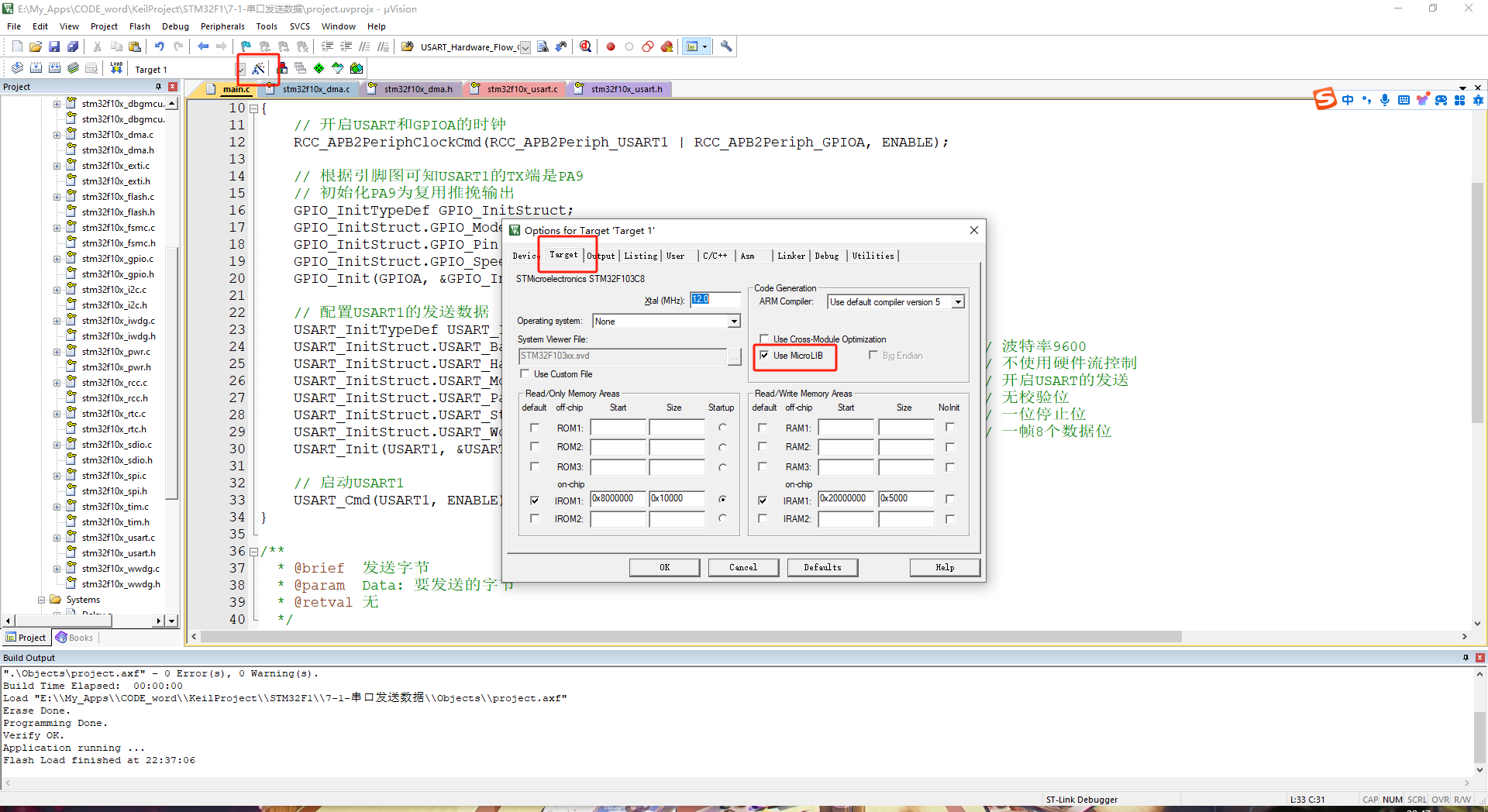Toggle a bookmark with the flag icon
The image size is (1488, 812).
point(246,46)
